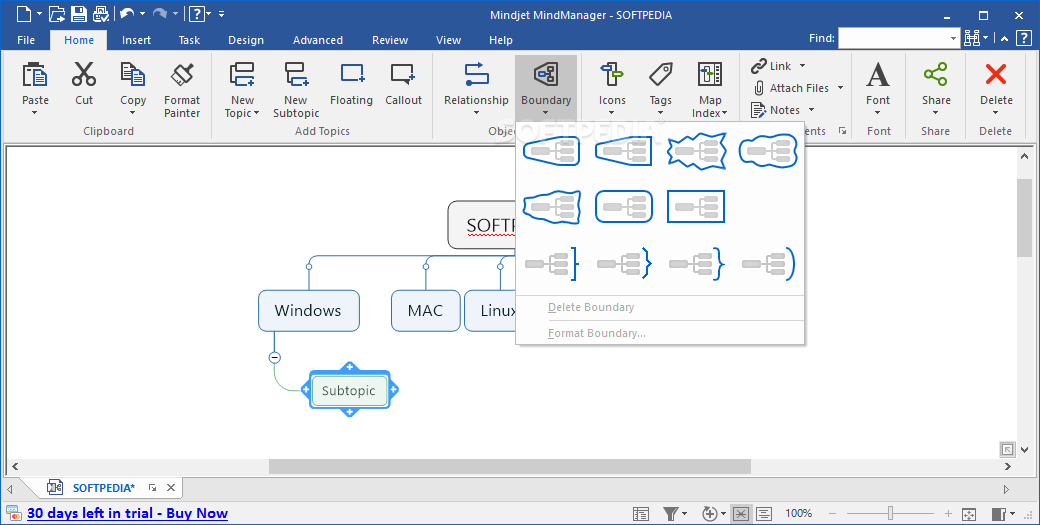Click the green Share icon
The image size is (1040, 525).
coord(935,75)
